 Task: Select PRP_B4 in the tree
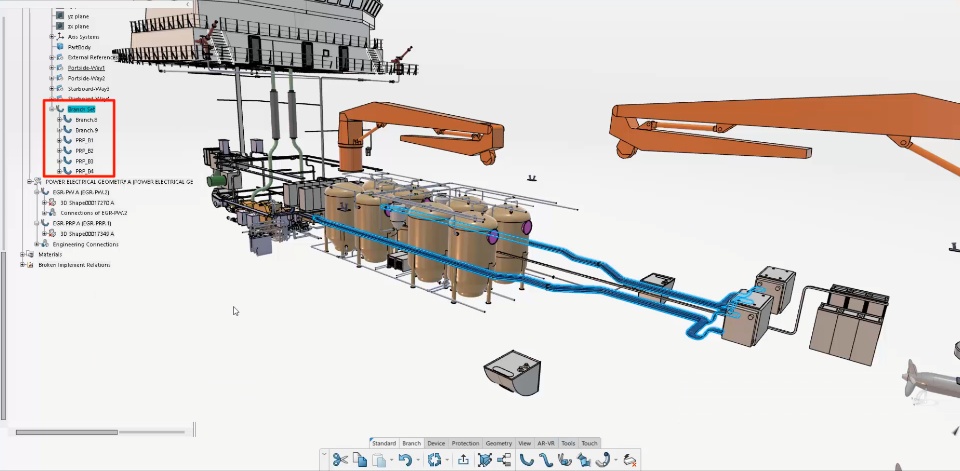(x=84, y=171)
